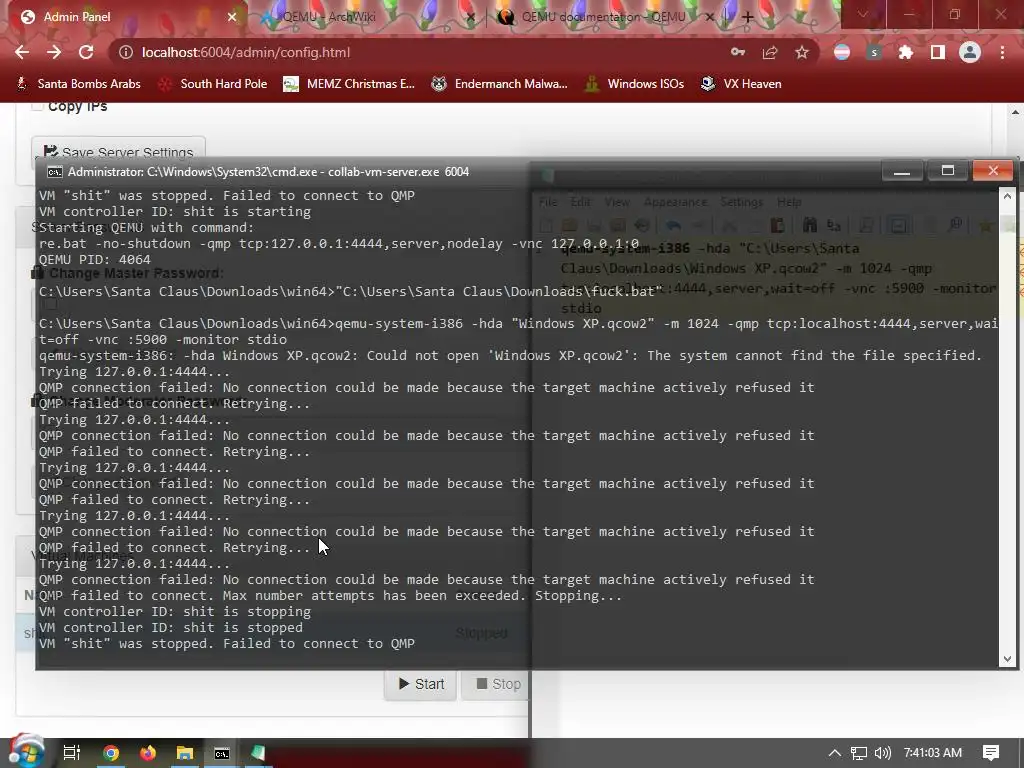This screenshot has width=1024, height=768.
Task: Click 'Max number attempts has been exceeded' line
Action: (330, 596)
